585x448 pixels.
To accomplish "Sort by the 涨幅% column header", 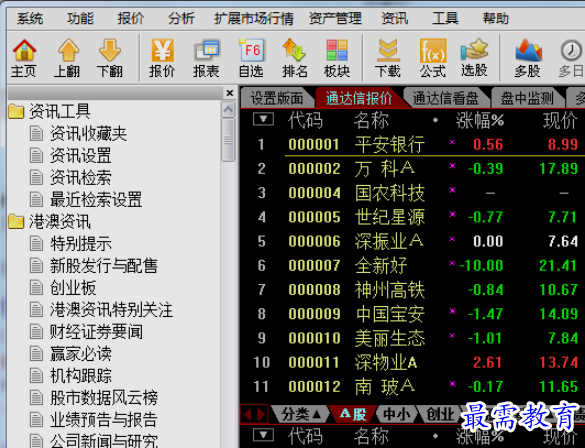I will (480, 120).
